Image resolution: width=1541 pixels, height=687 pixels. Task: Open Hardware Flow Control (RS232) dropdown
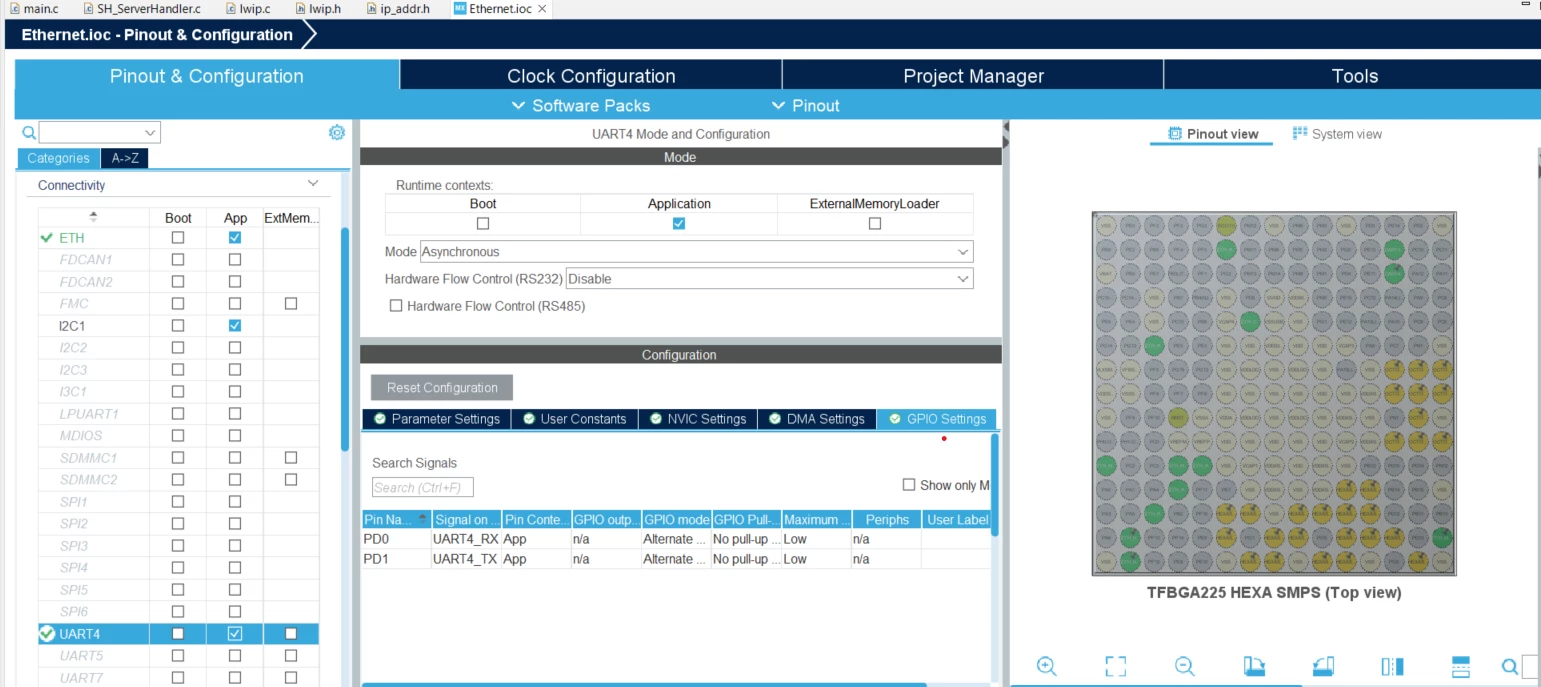(x=769, y=279)
